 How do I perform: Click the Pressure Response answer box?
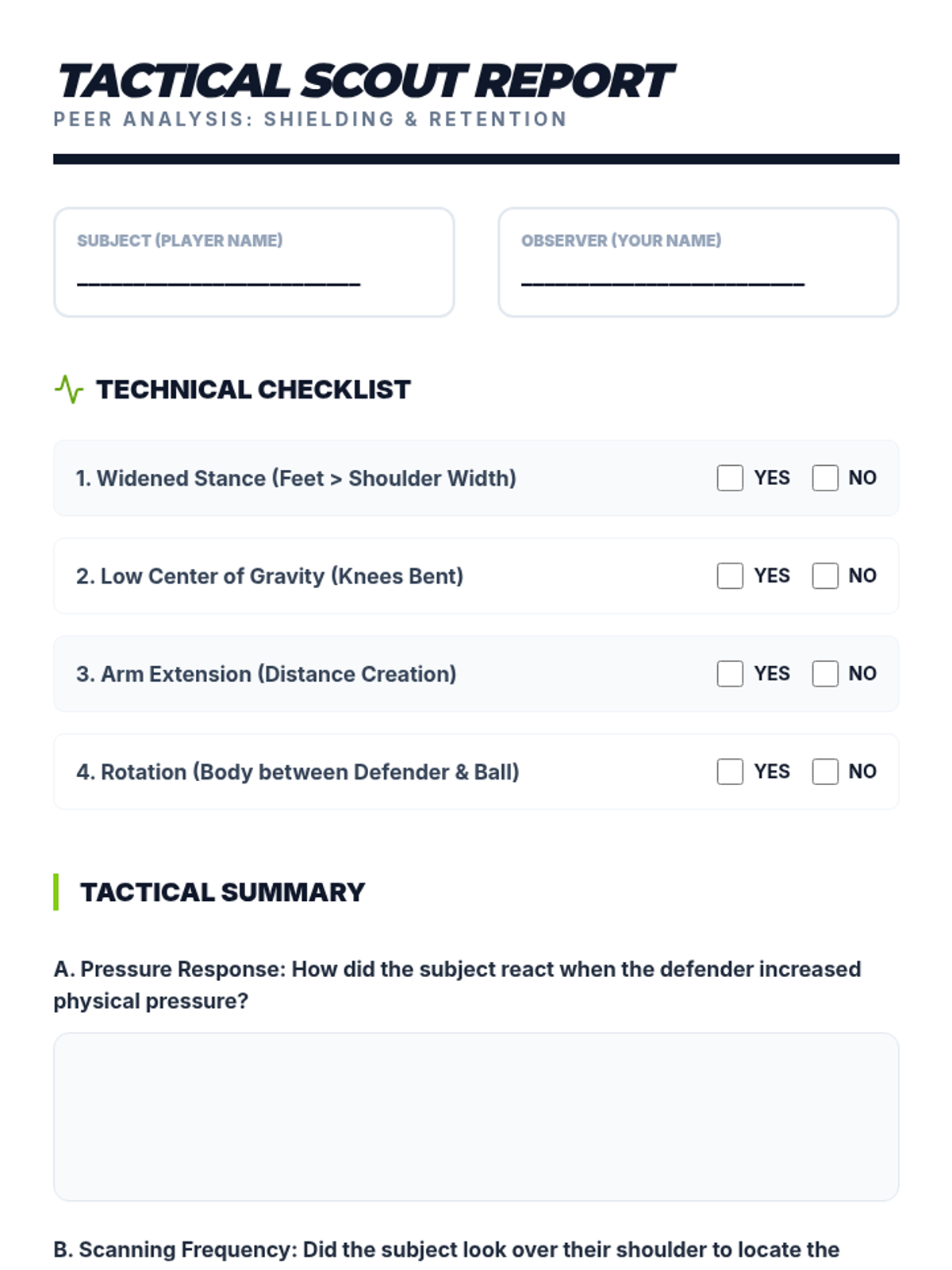[x=476, y=1117]
